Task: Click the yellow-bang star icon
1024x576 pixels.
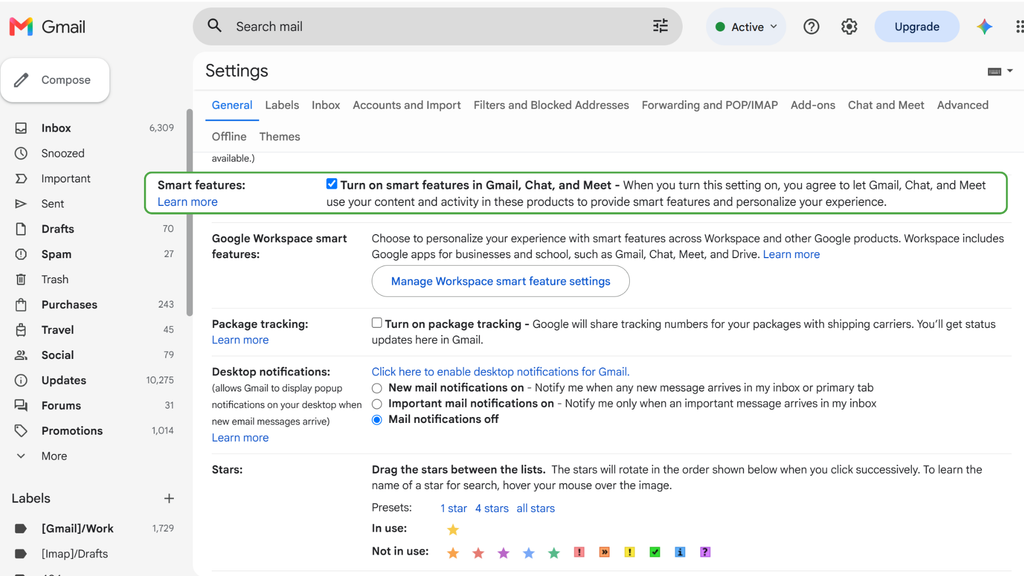Action: [x=630, y=552]
